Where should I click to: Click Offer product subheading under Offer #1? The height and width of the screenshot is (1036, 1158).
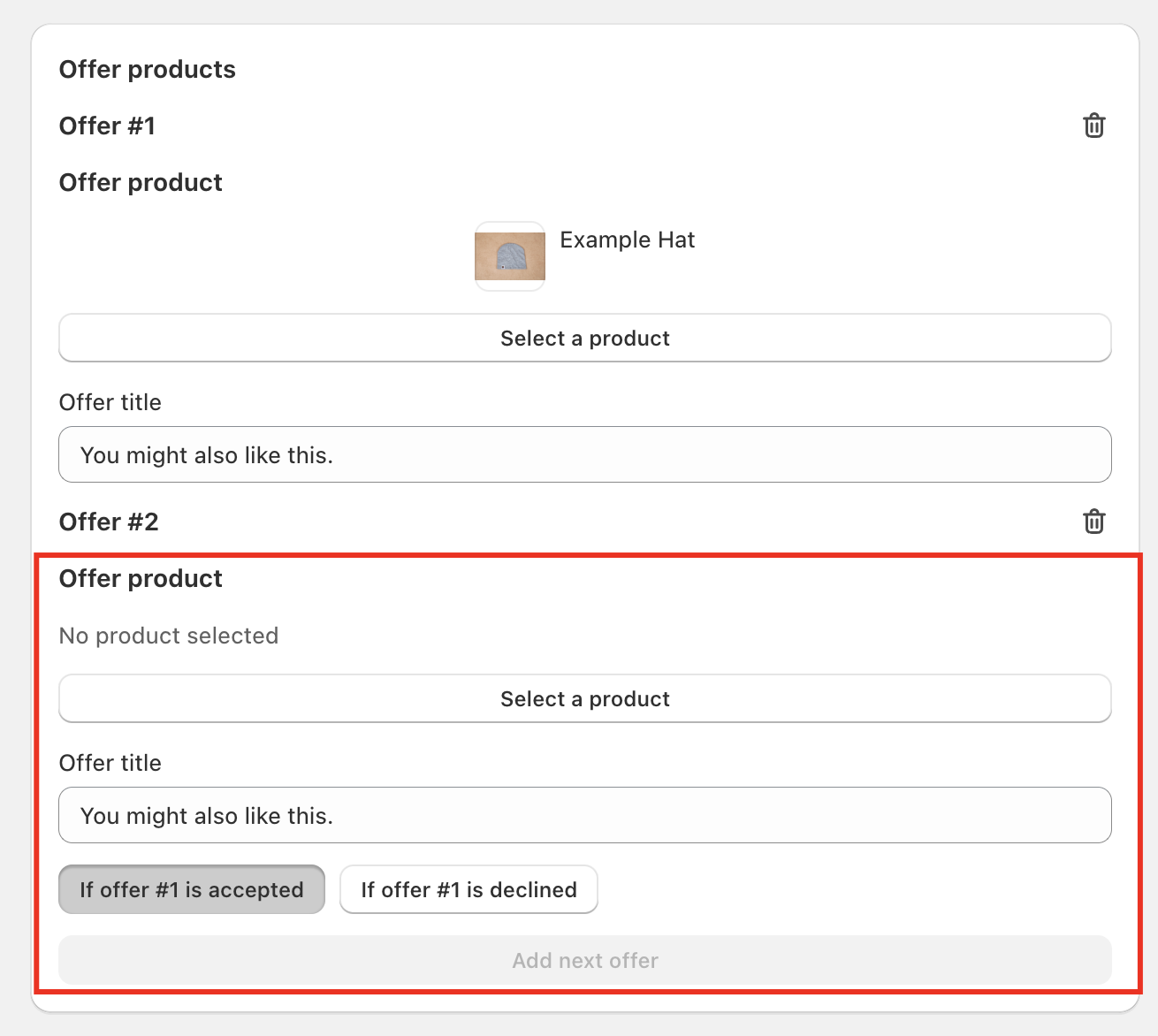tap(141, 183)
